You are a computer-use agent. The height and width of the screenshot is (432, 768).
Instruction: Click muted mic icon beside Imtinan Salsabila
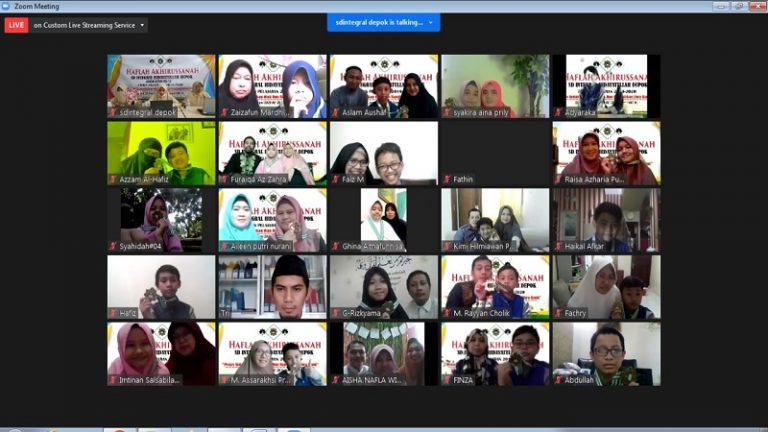113,380
